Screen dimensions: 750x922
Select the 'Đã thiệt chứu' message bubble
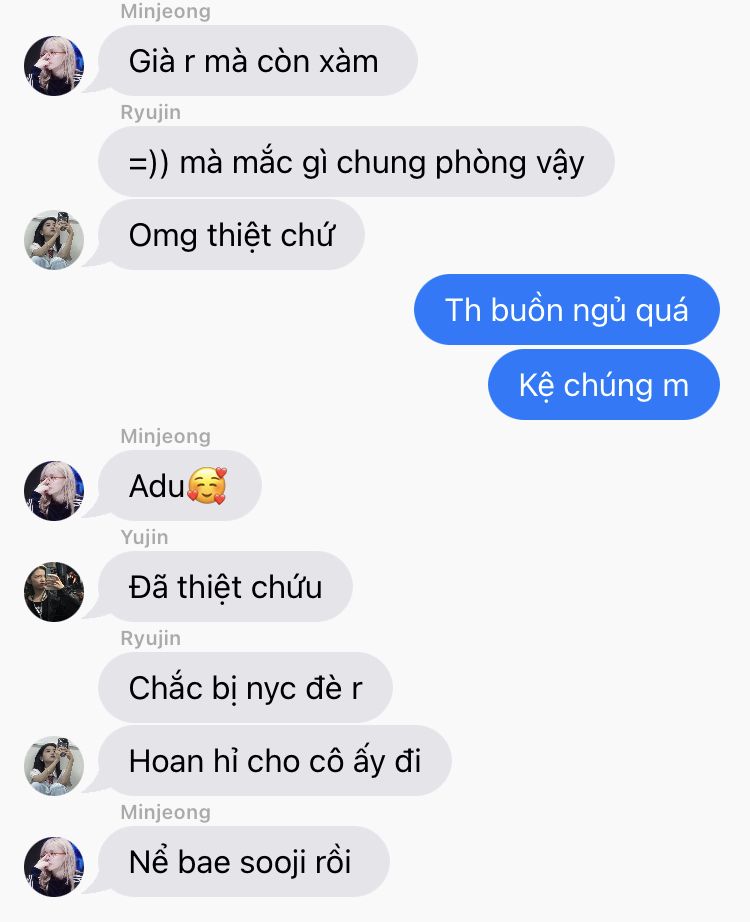(x=225, y=587)
